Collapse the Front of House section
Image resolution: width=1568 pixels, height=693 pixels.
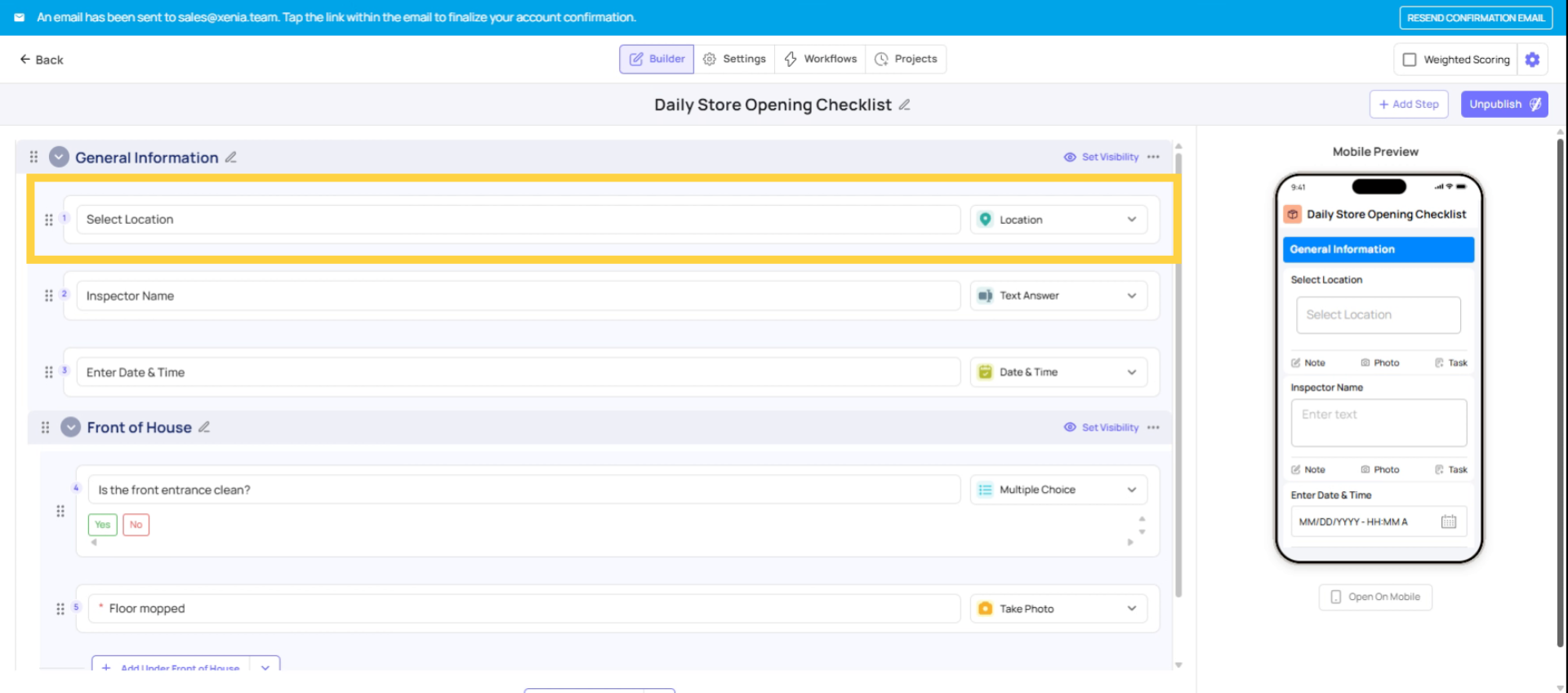coord(71,427)
